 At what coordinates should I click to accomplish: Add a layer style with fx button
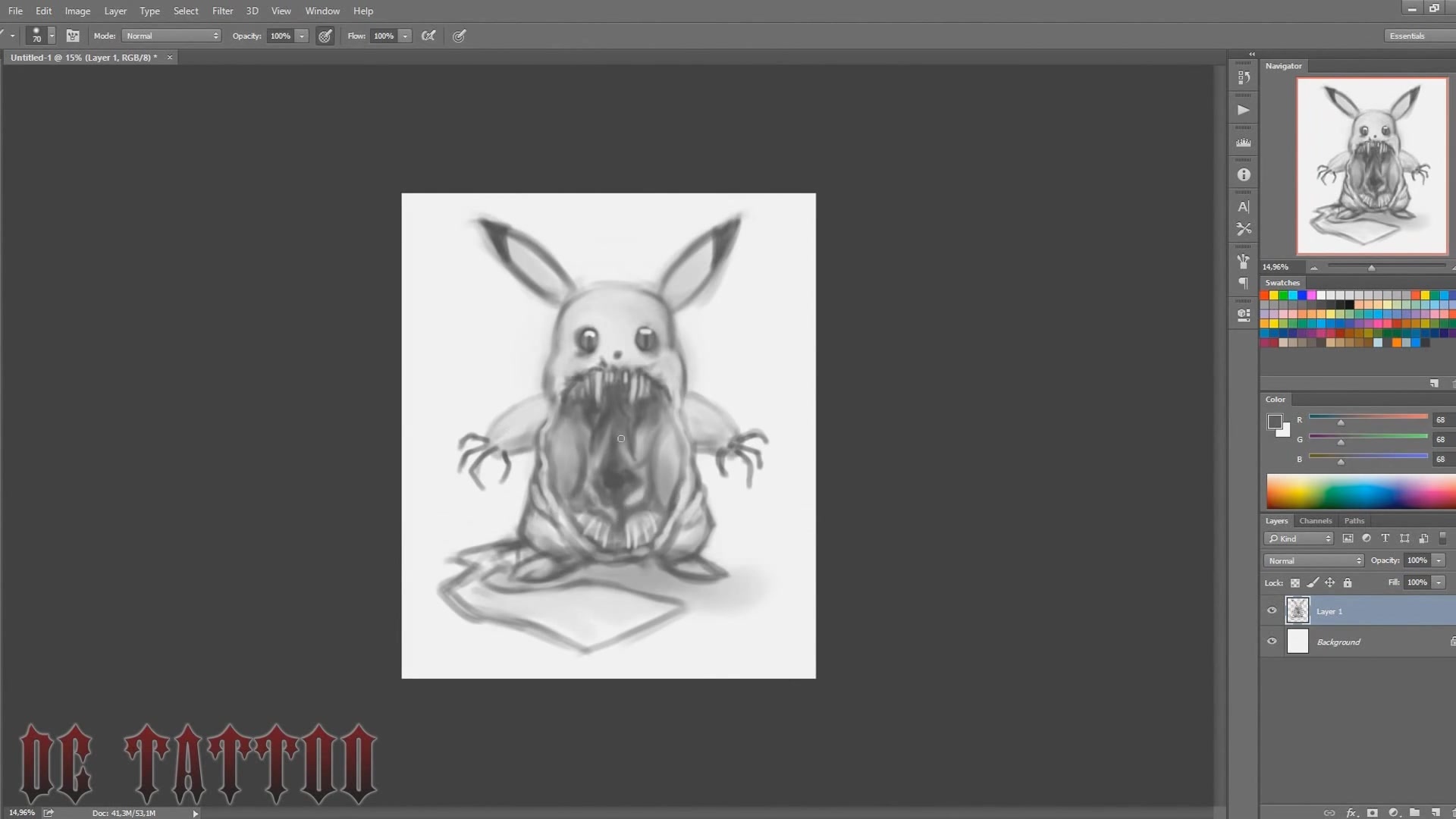pos(1351,812)
